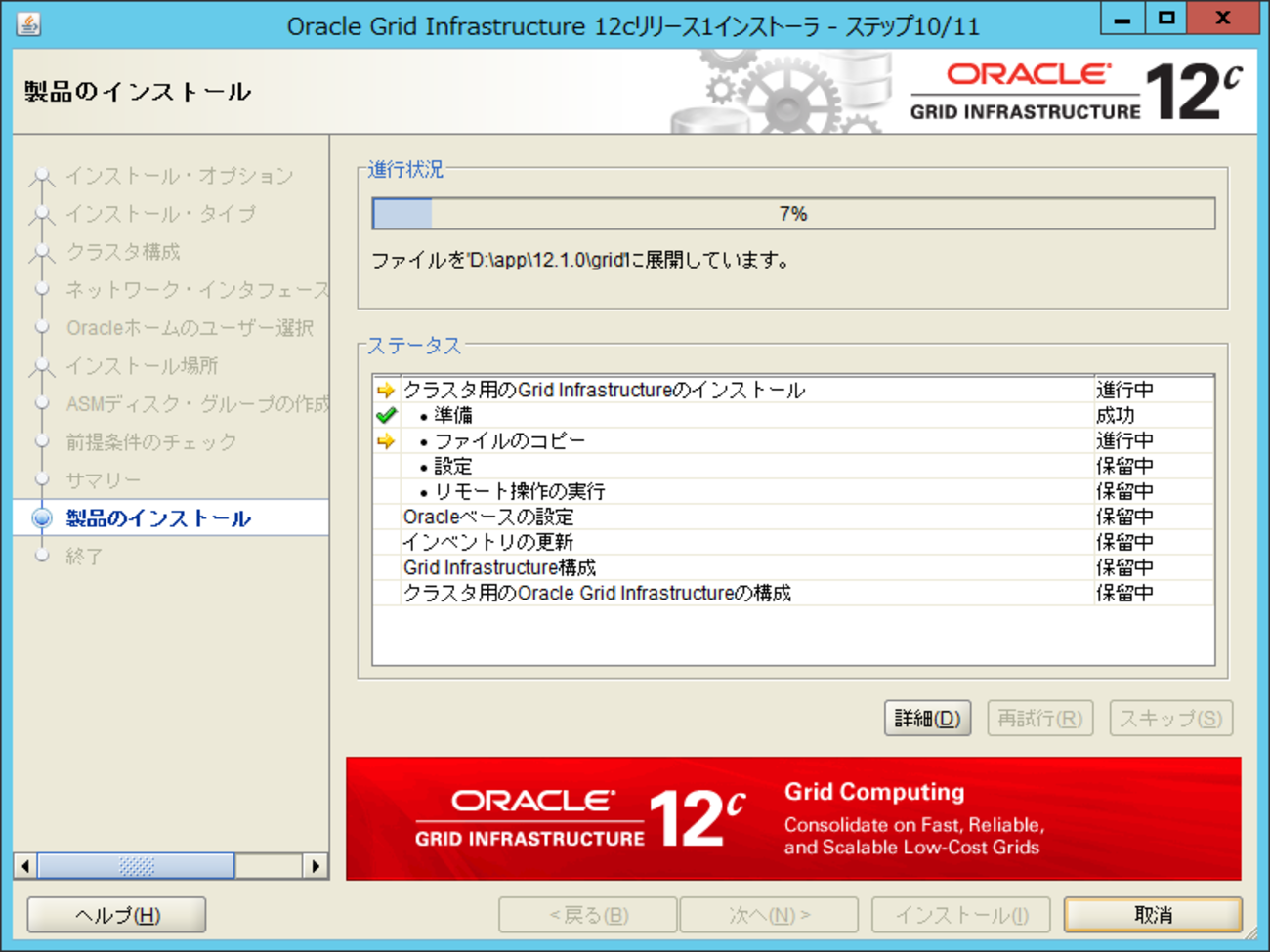1270x952 pixels.
Task: Cancel installation with 取消 button
Action: pyautogui.click(x=1153, y=915)
